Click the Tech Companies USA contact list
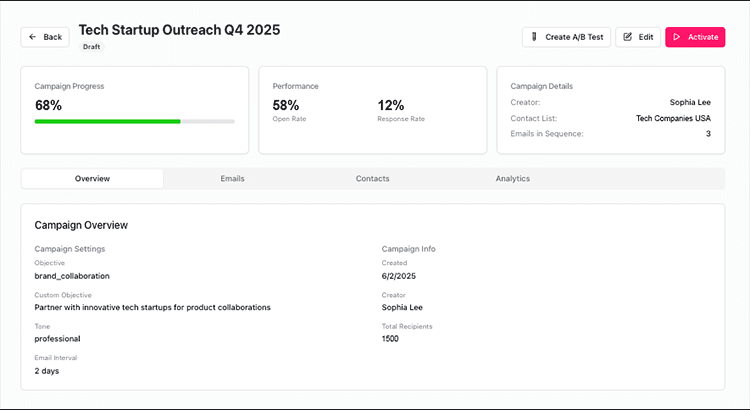 [673, 118]
